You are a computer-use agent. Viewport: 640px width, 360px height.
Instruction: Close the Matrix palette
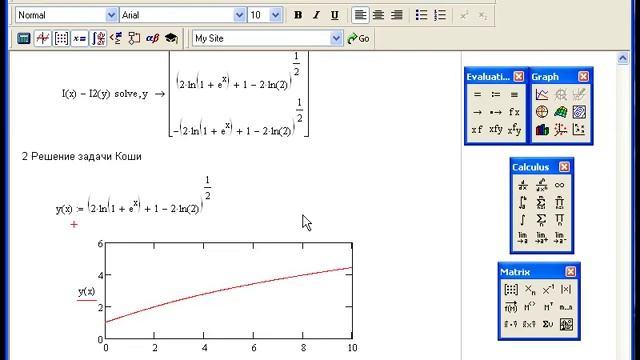[x=571, y=272]
